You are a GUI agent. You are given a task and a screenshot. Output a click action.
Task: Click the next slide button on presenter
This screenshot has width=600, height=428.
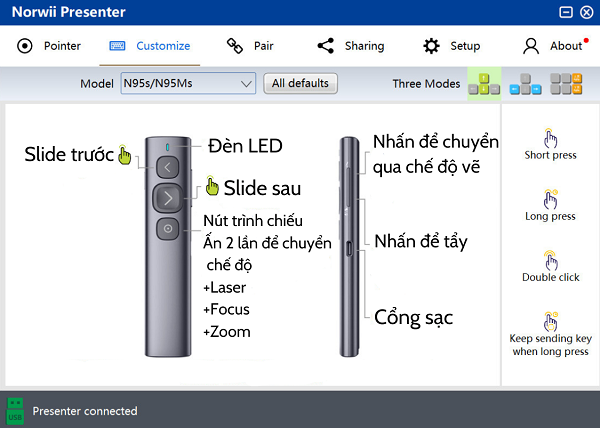[167, 197]
